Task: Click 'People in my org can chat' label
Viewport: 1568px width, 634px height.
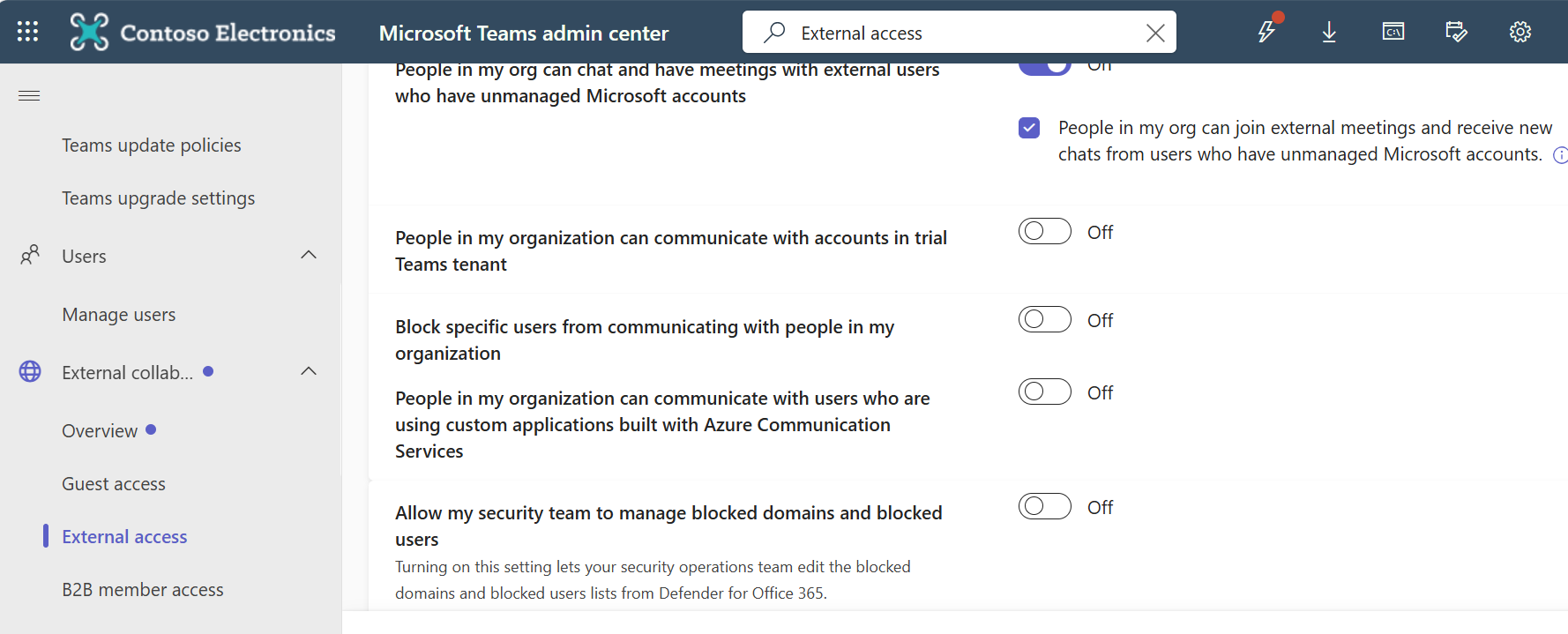Action: [668, 85]
